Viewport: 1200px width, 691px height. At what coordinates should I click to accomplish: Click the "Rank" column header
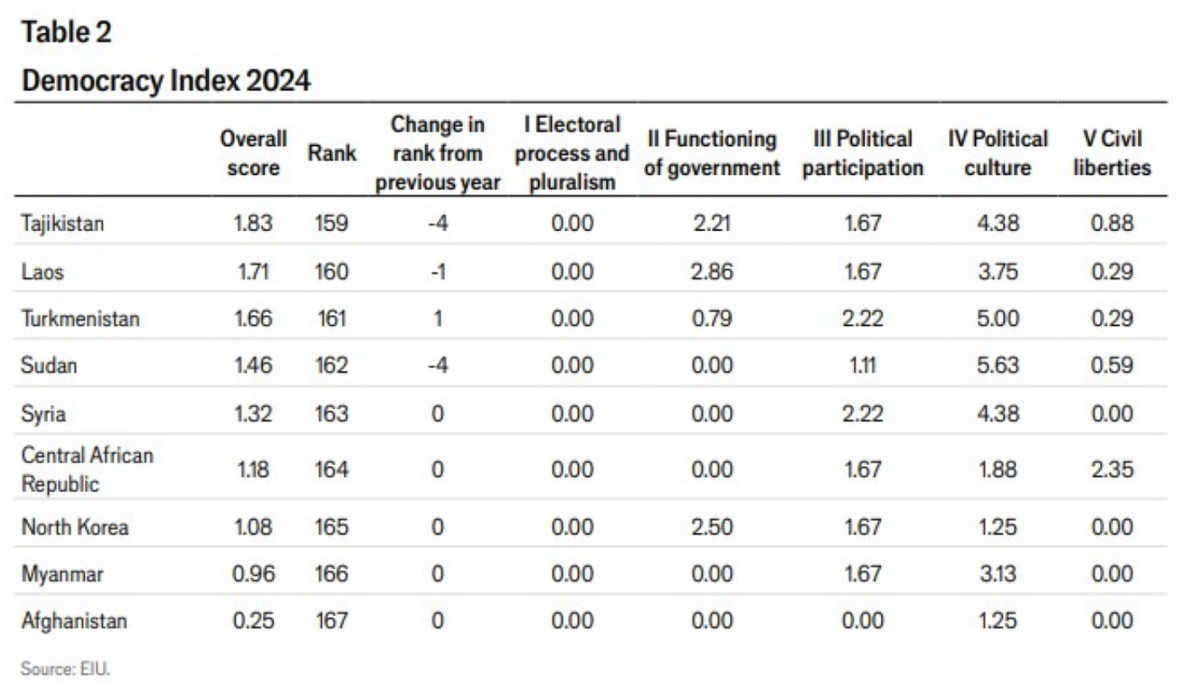[325, 153]
